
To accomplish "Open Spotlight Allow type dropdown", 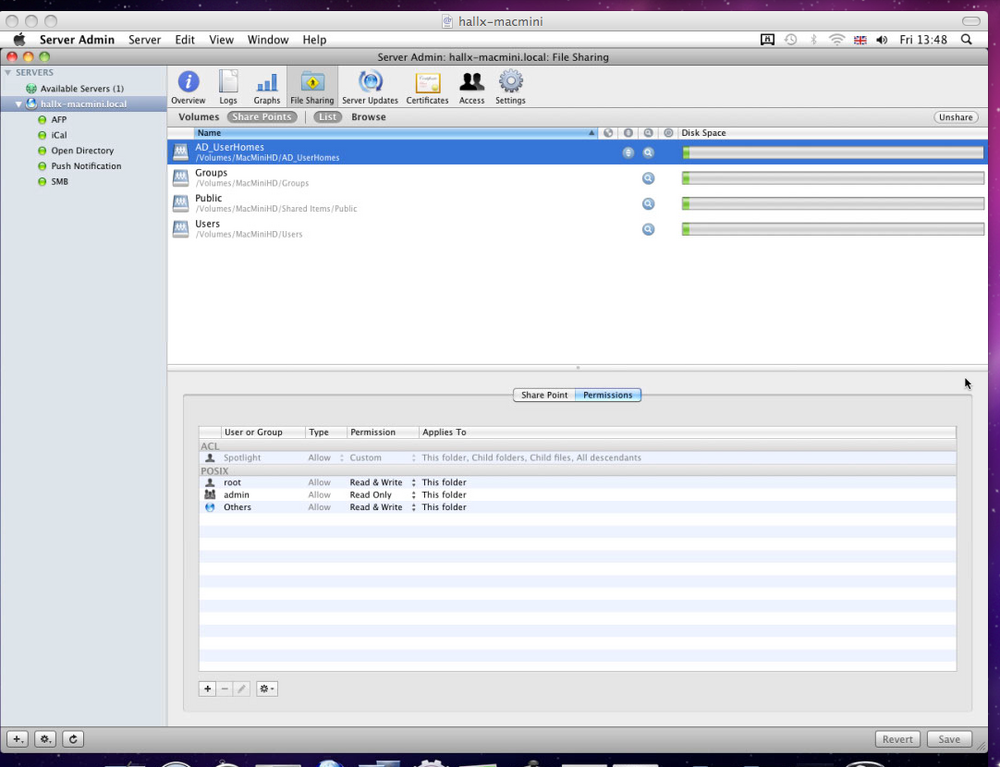I will (x=325, y=458).
